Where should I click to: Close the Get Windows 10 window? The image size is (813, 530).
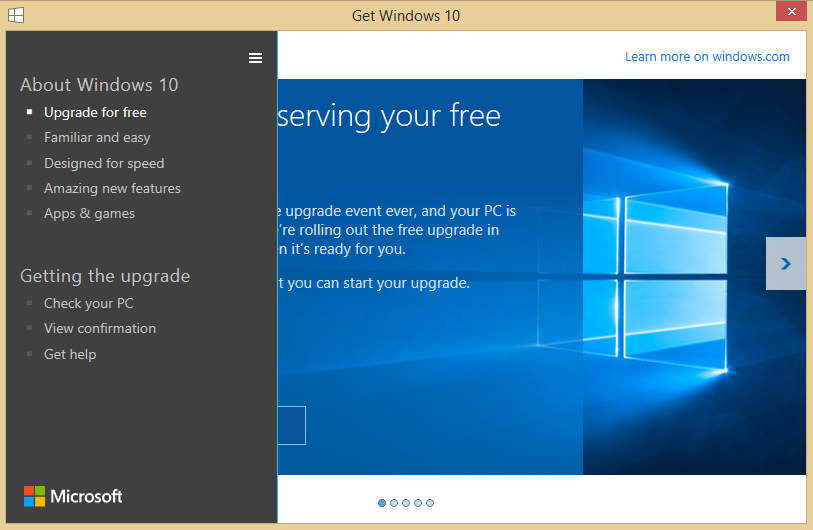[x=791, y=11]
